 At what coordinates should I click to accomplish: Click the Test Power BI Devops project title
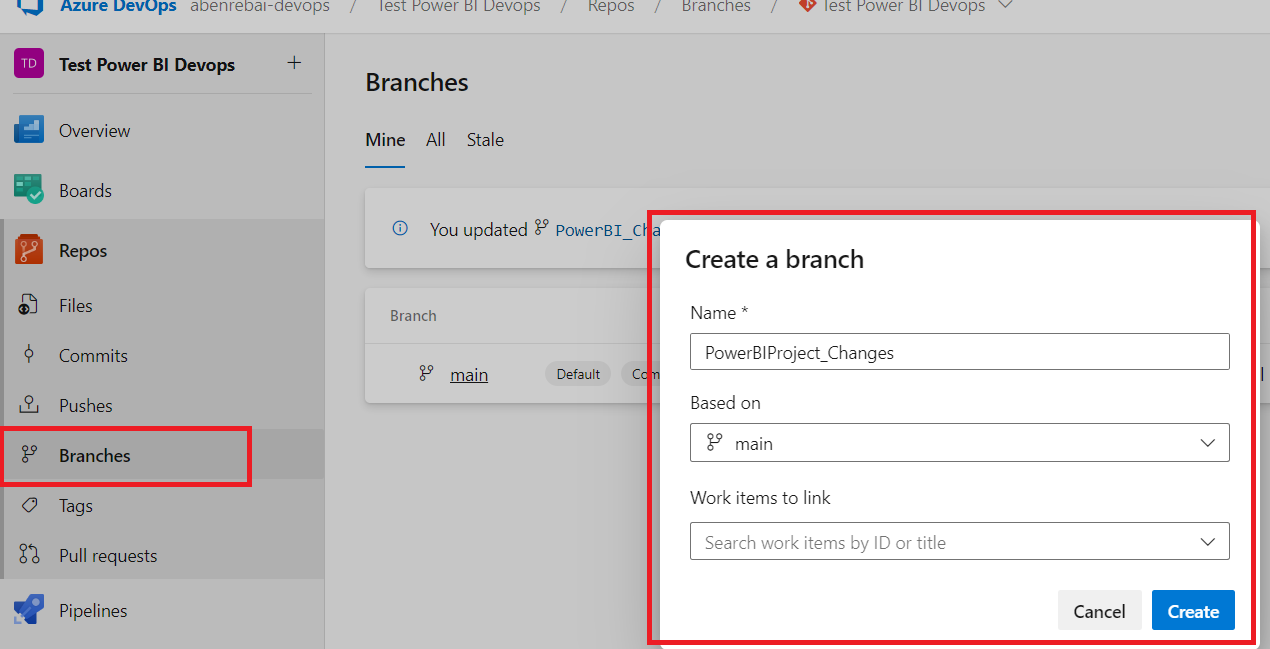point(147,65)
